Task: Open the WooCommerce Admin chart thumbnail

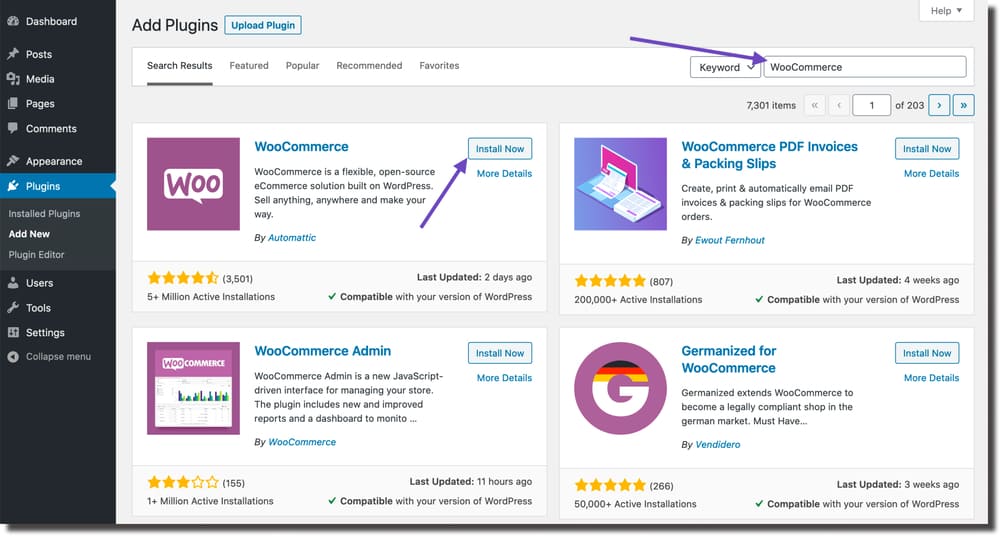Action: click(x=193, y=388)
